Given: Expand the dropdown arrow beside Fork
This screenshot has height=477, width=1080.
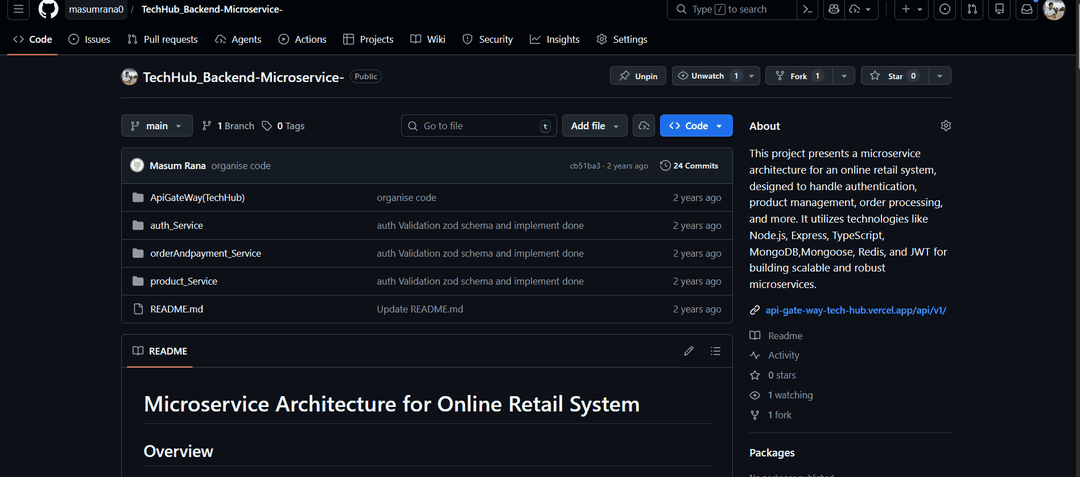Looking at the screenshot, I should click(844, 76).
